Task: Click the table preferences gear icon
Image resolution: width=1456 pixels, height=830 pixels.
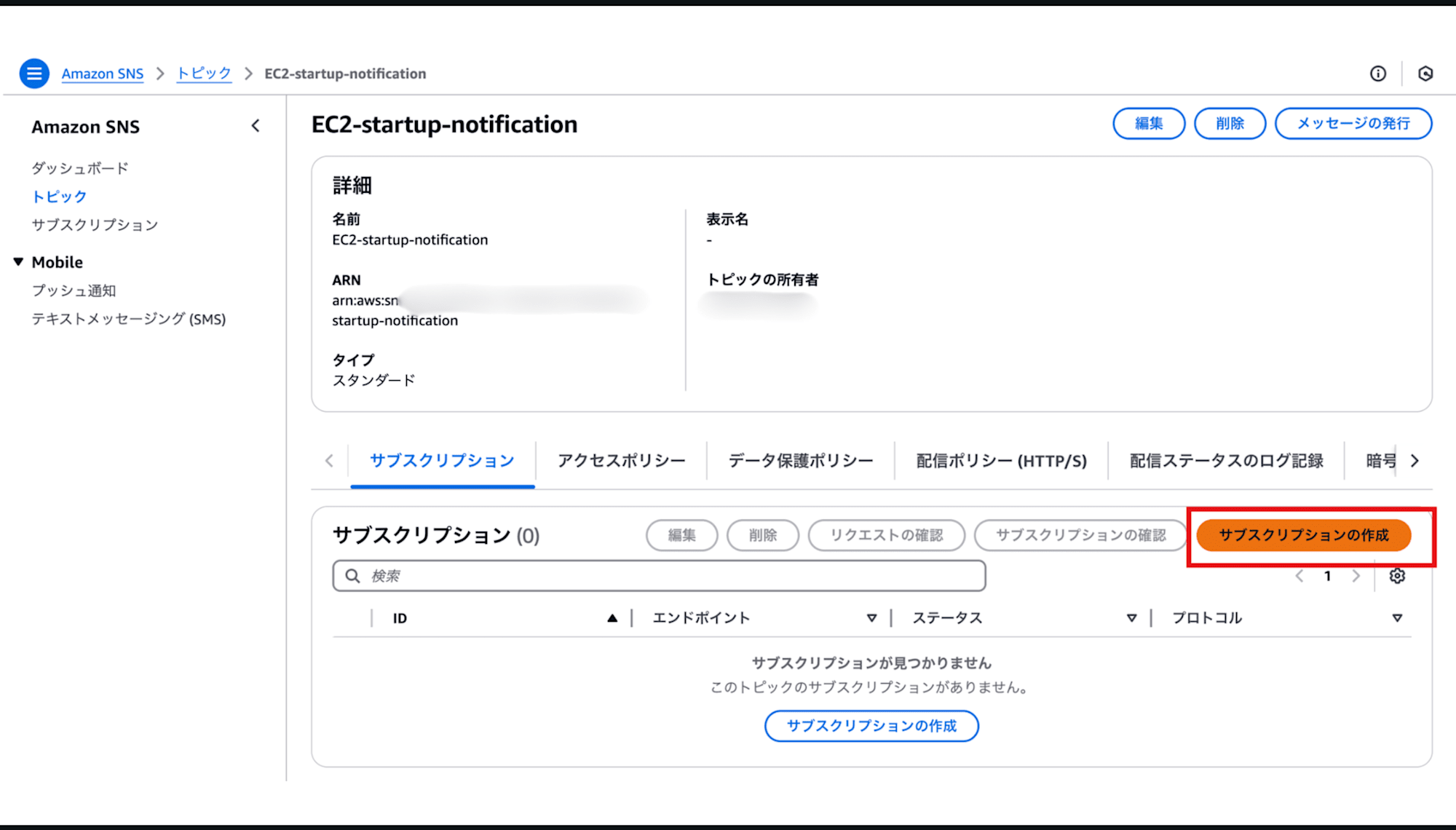Action: coord(1397,576)
